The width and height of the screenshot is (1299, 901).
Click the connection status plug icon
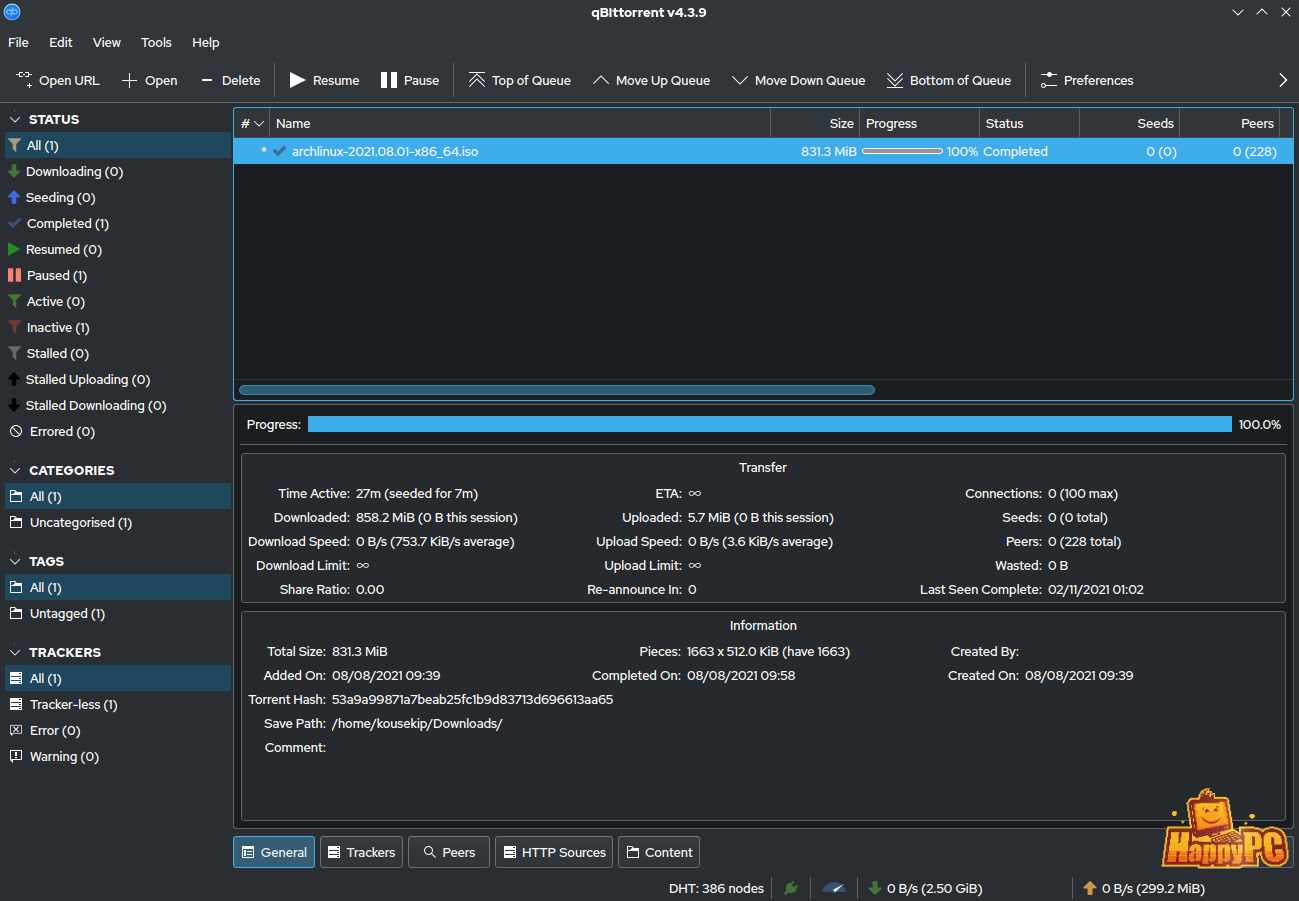pyautogui.click(x=791, y=888)
